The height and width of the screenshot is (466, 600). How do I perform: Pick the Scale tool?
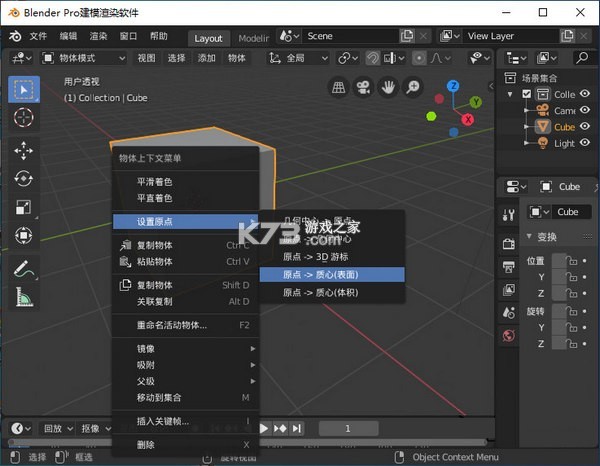point(24,207)
